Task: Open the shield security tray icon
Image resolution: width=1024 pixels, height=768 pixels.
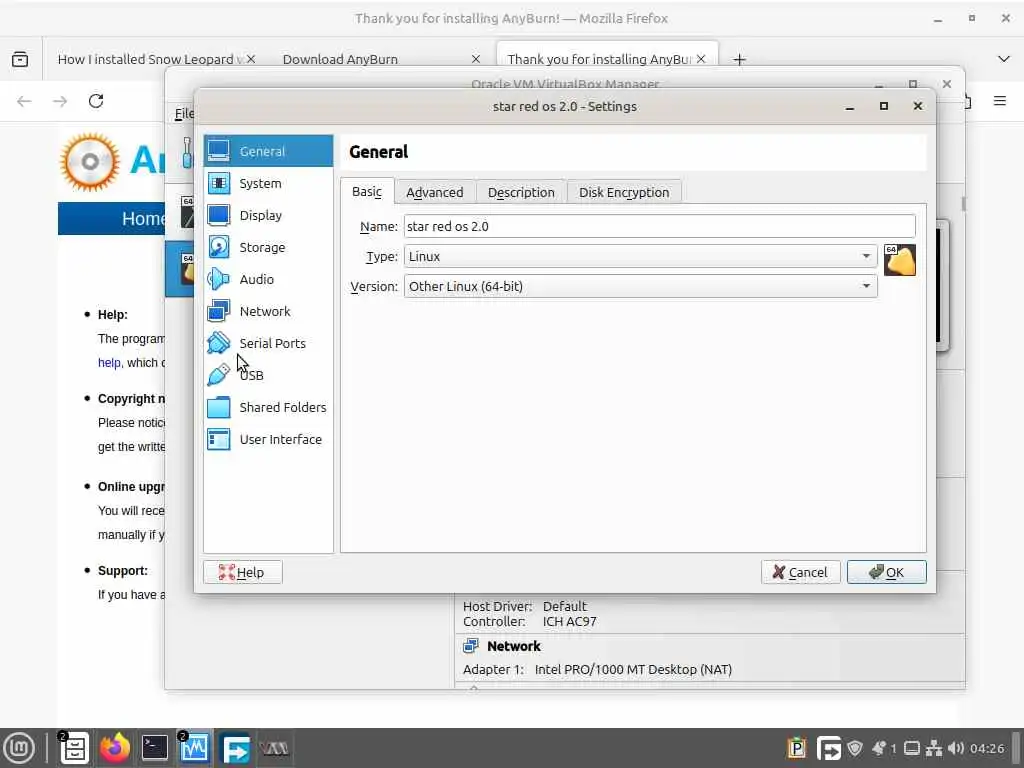Action: pyautogui.click(x=855, y=748)
